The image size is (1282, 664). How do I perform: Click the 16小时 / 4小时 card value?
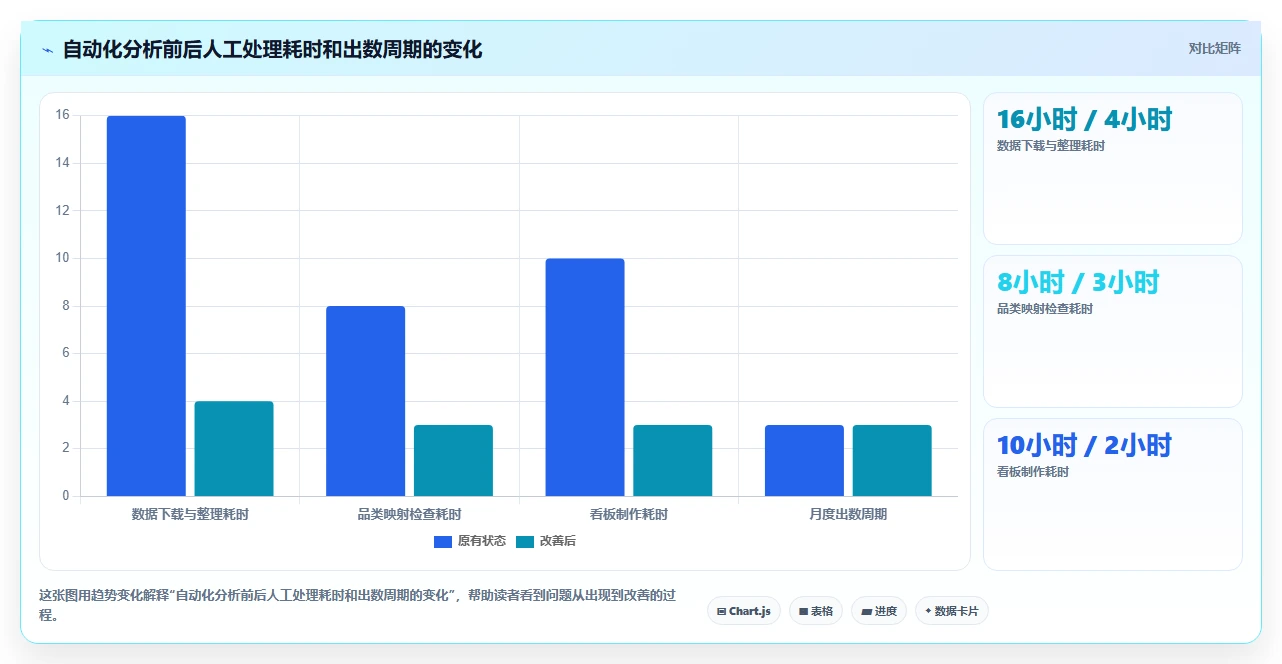(x=1084, y=119)
